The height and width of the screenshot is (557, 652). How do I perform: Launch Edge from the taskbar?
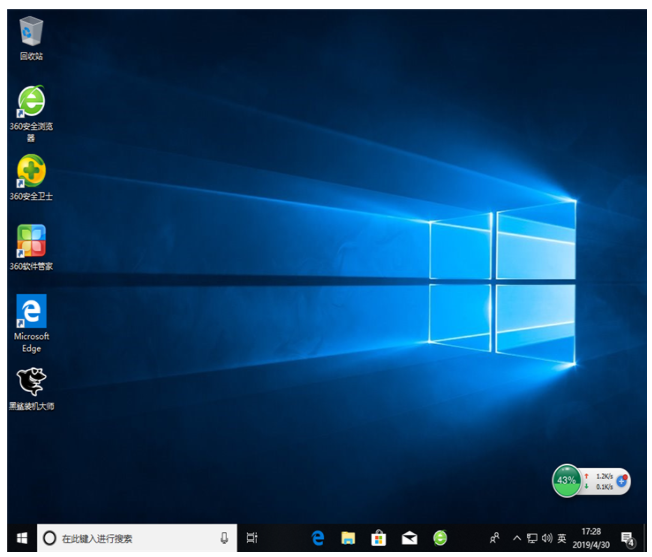pos(318,538)
